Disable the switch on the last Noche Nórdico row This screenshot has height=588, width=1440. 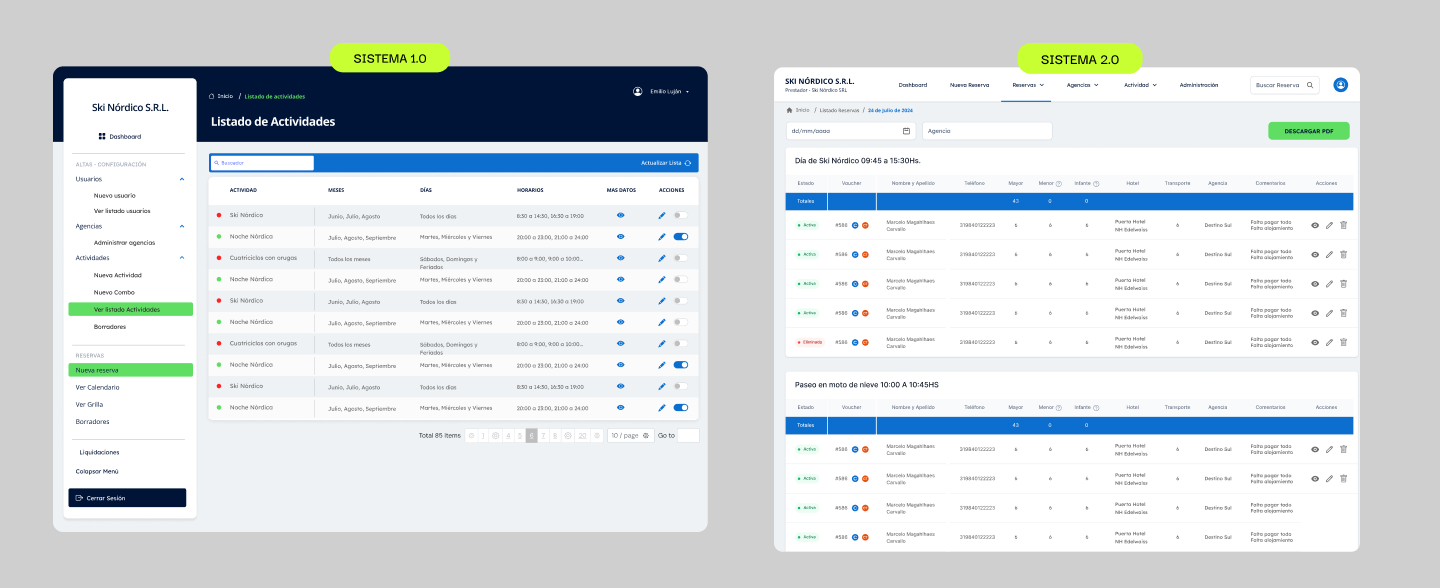[681, 407]
